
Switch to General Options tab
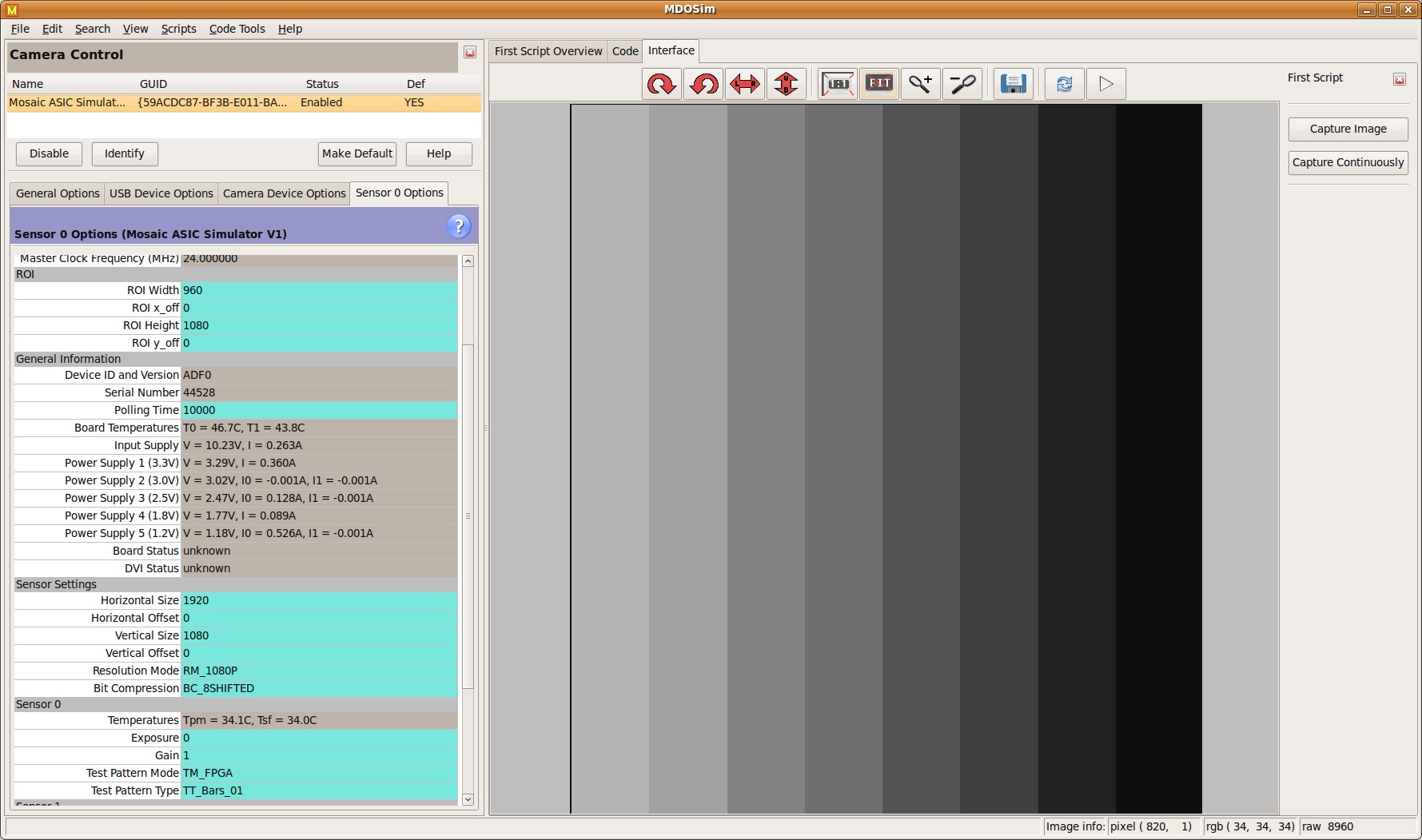[58, 193]
